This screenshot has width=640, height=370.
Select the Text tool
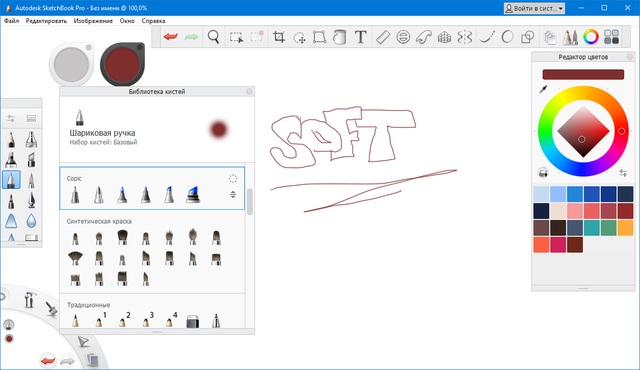click(360, 37)
